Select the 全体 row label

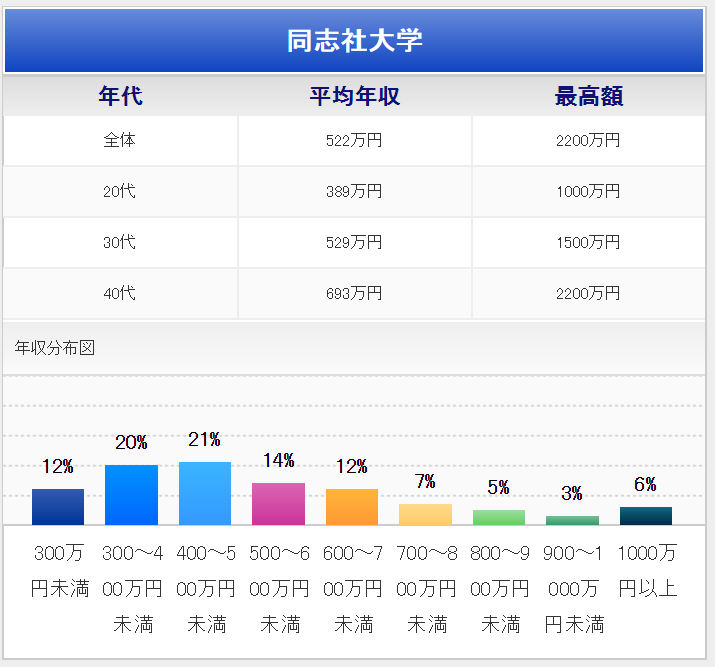tap(120, 141)
